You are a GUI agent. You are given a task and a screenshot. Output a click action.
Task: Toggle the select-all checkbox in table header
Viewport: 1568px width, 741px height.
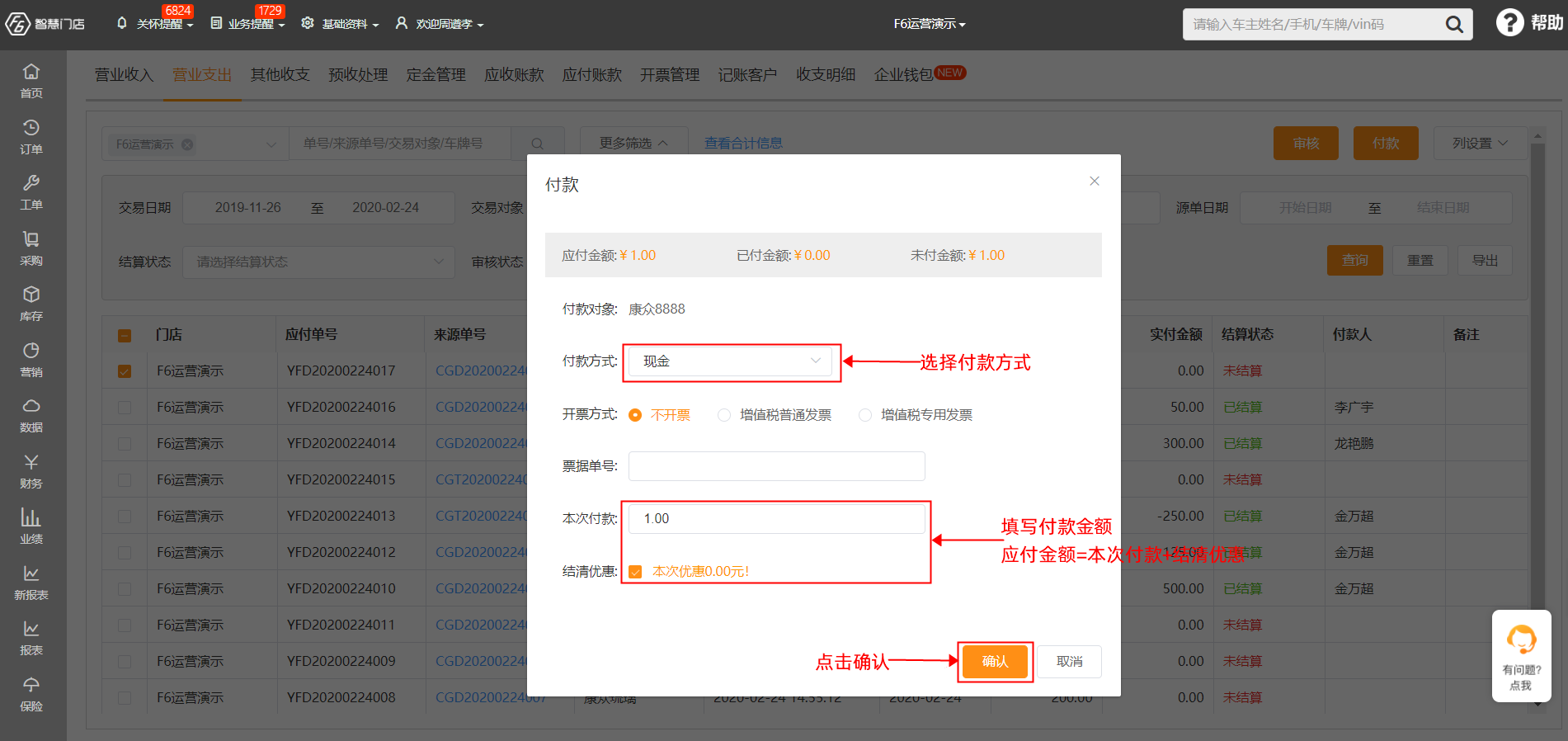[125, 336]
